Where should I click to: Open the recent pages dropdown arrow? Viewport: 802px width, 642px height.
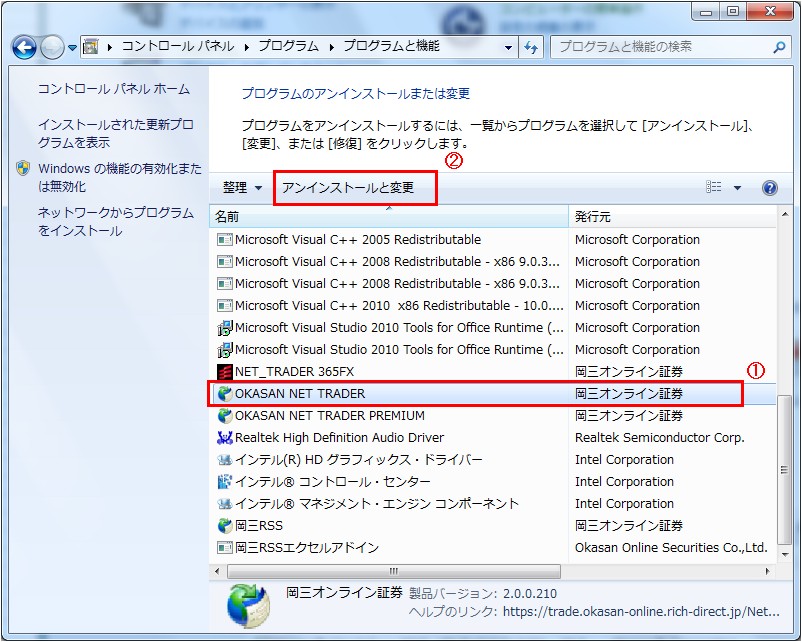click(72, 48)
